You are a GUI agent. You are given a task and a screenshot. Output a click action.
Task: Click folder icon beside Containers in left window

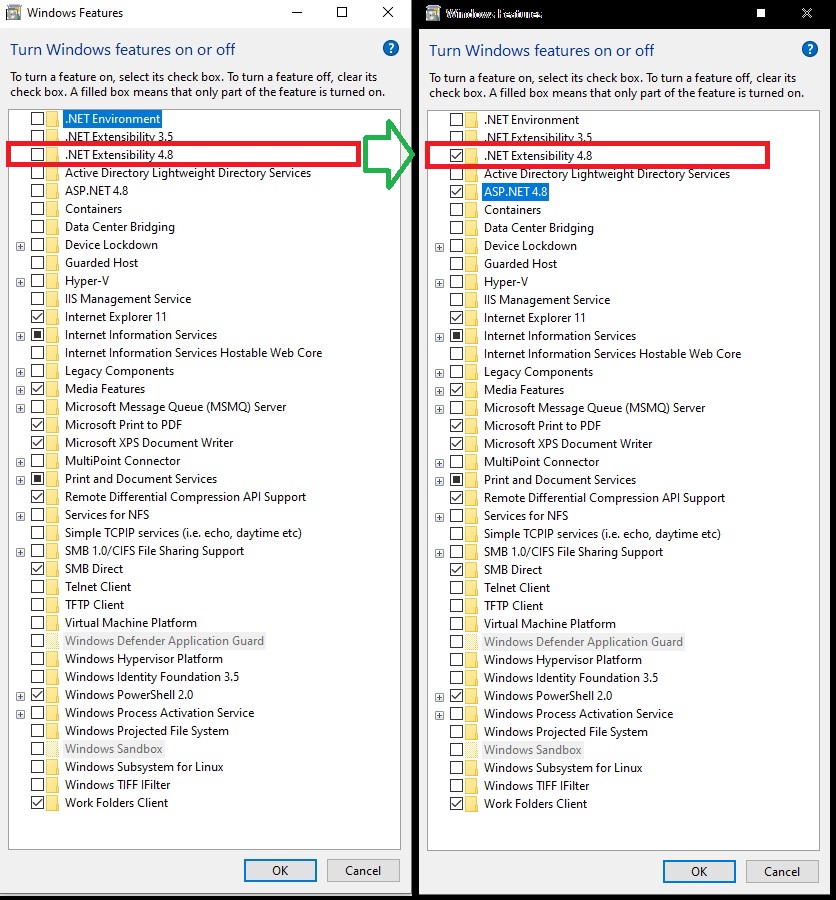coord(52,209)
